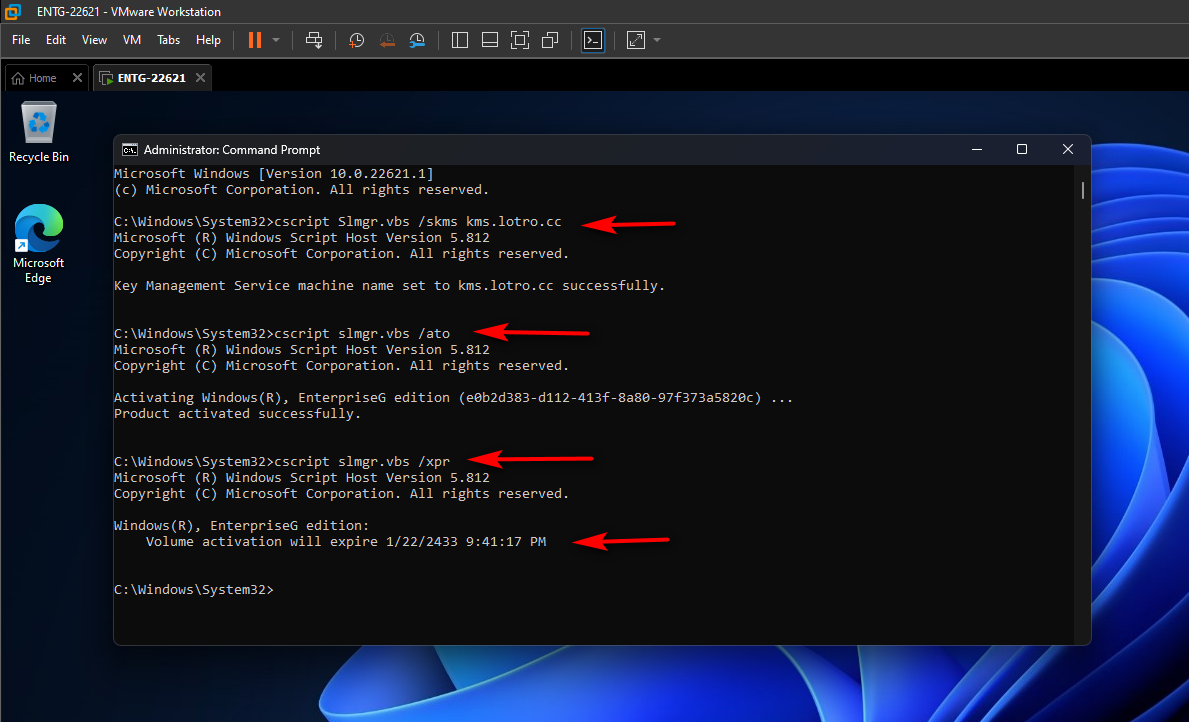Open the File menu

pyautogui.click(x=21, y=40)
